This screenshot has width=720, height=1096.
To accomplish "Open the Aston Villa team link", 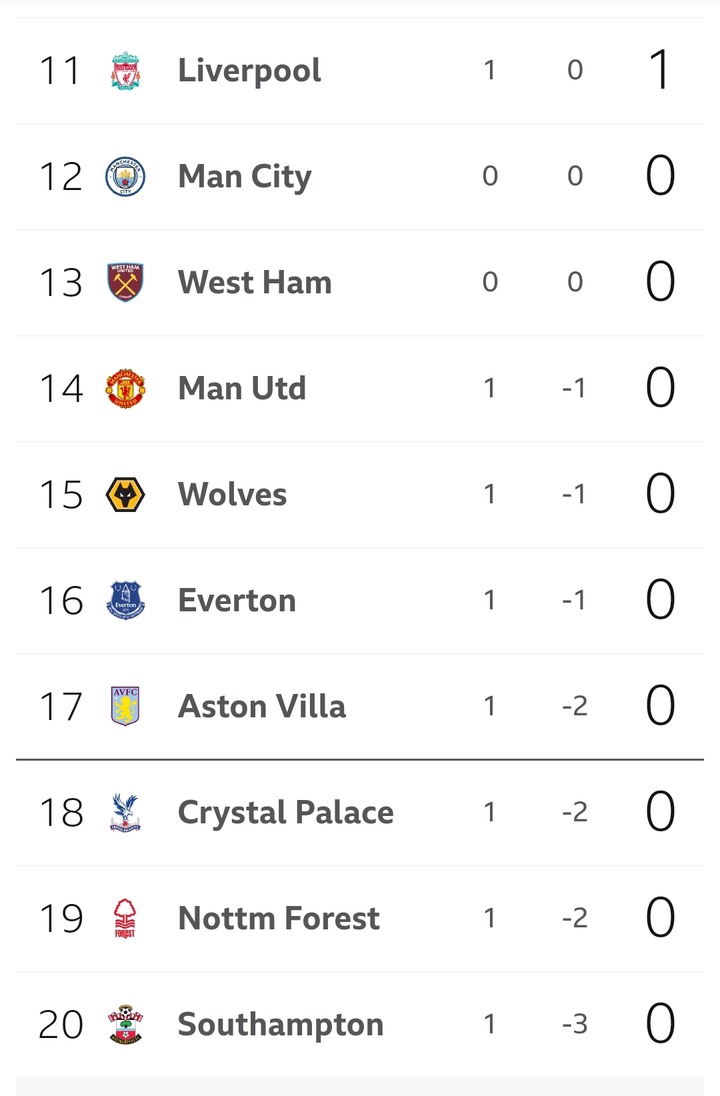I will click(x=261, y=707).
